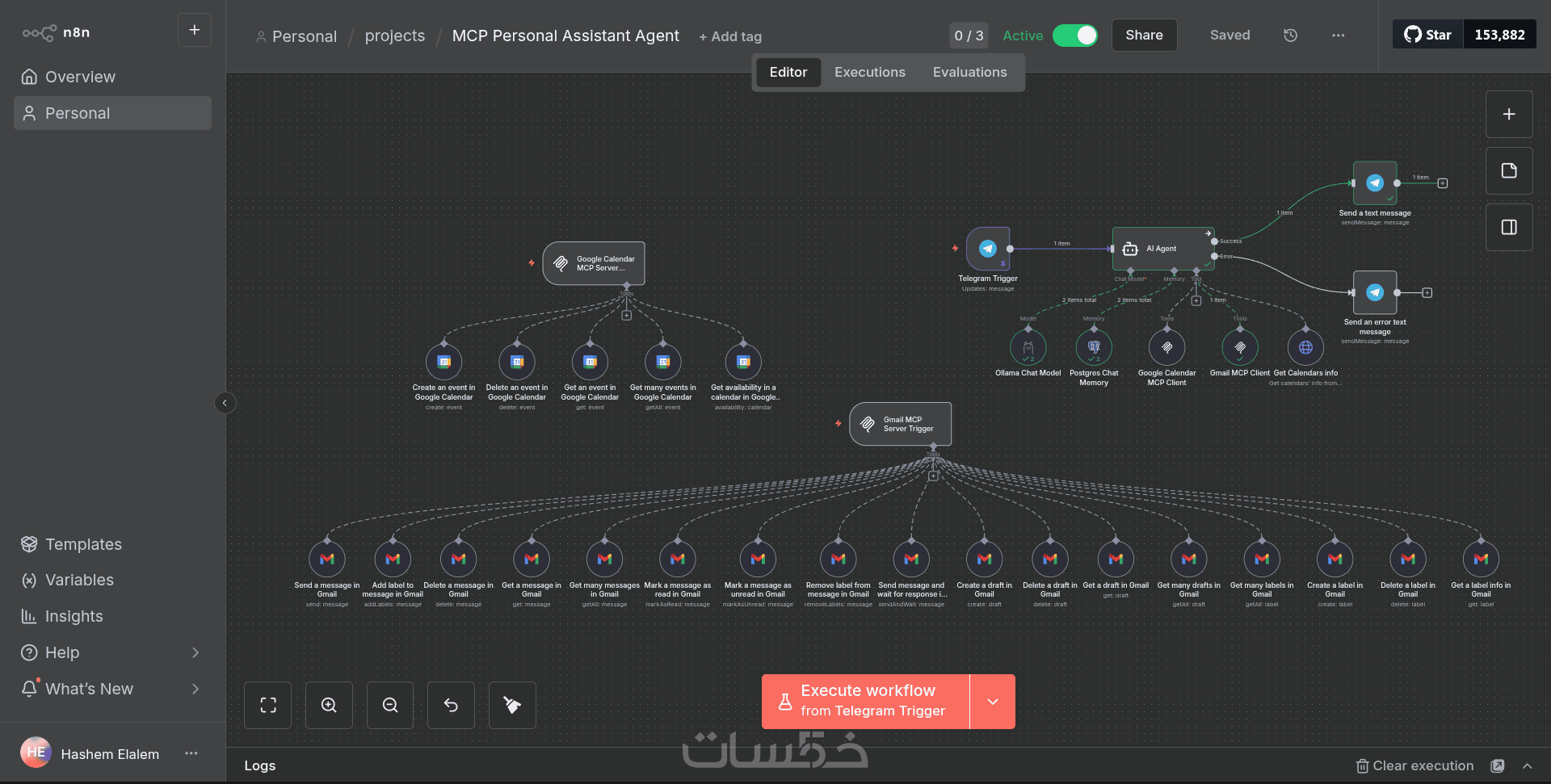Viewport: 1551px width, 784px height.
Task: Open Insights from the sidebar
Action: coord(112,616)
